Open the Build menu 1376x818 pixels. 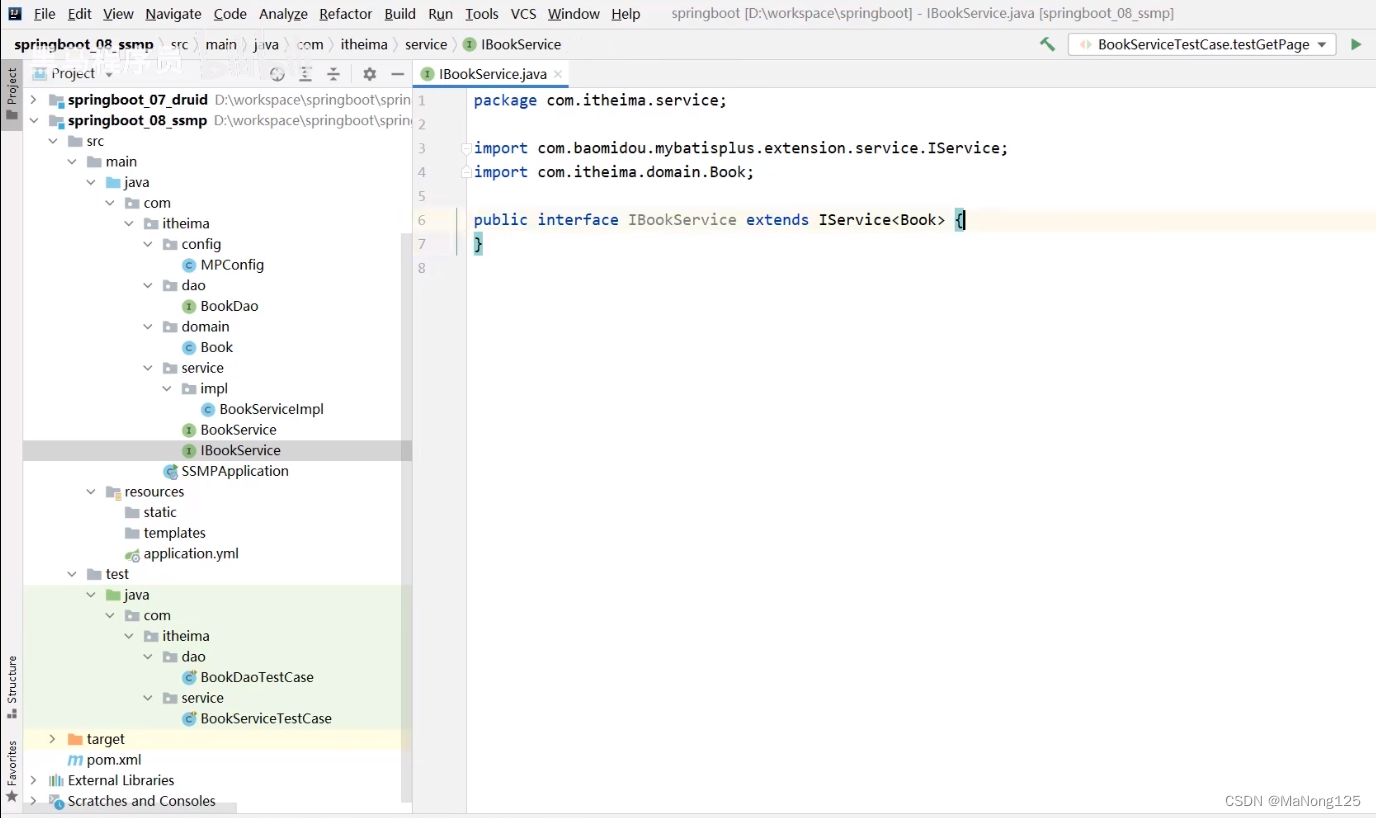point(400,14)
